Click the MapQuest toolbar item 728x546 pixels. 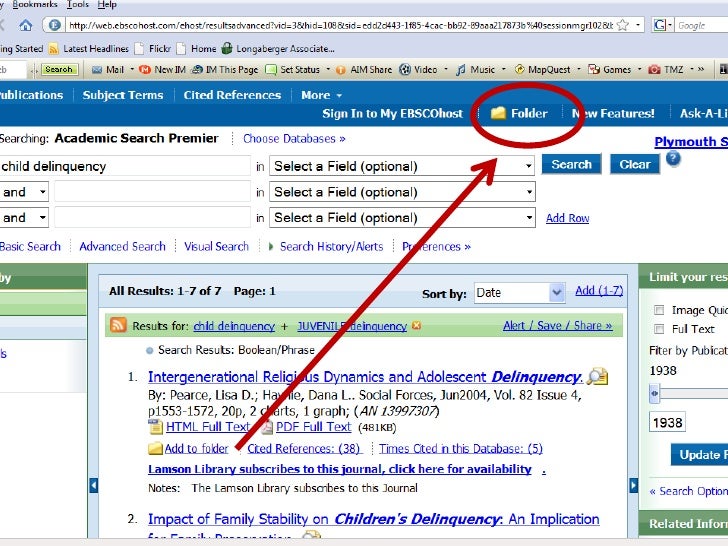tap(543, 70)
